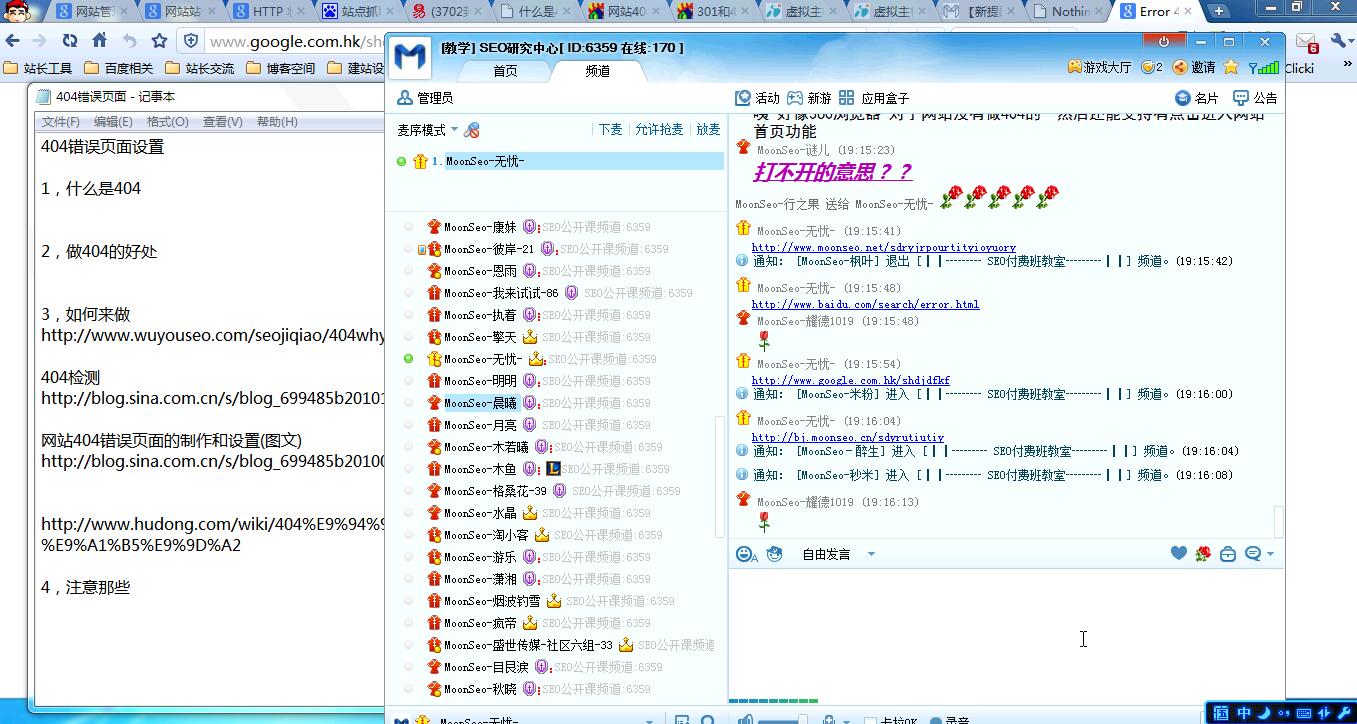Open 帮助(H) menu in Notepad

coord(277,122)
